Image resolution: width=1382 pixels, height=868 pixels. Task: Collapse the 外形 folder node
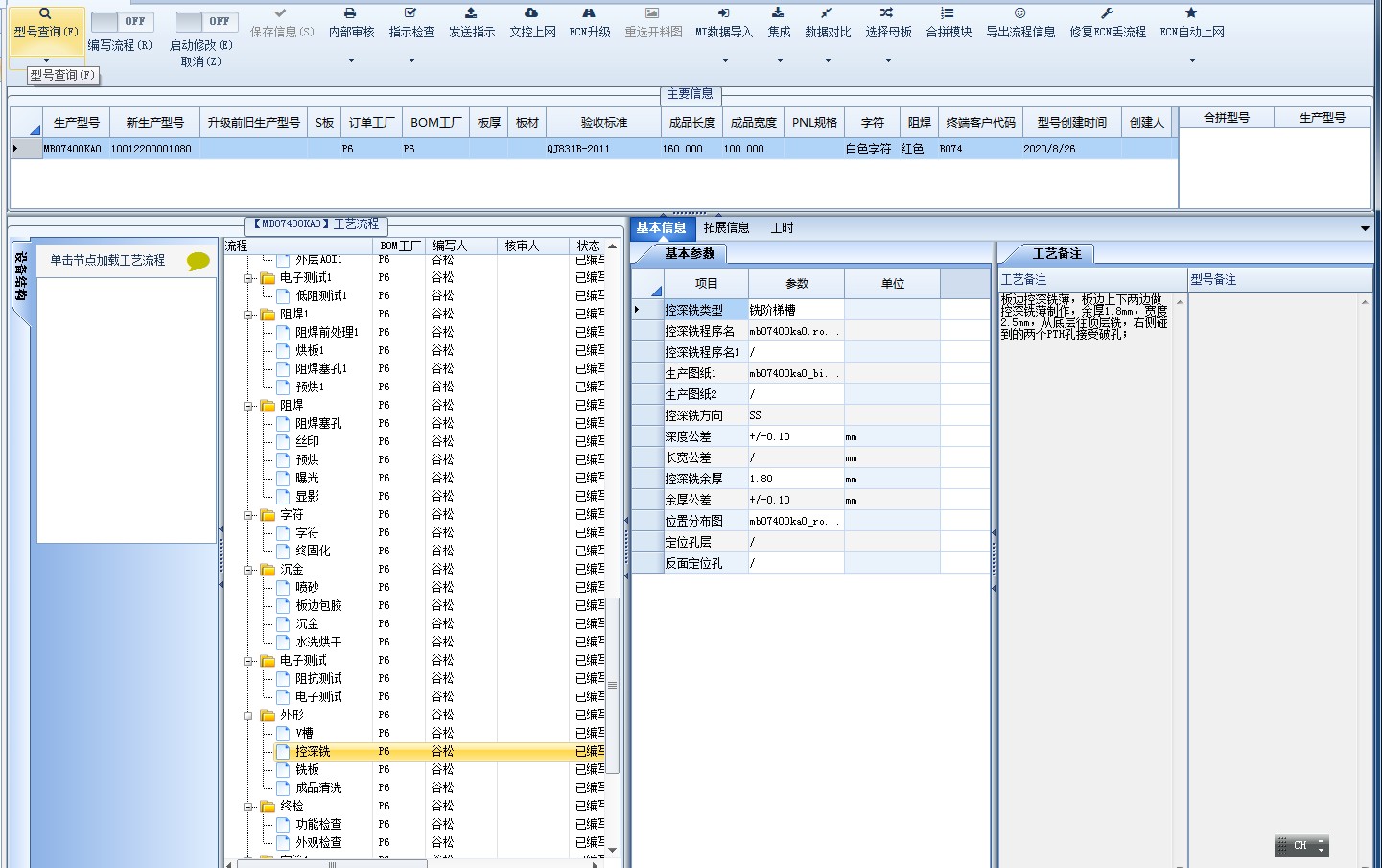coord(249,716)
